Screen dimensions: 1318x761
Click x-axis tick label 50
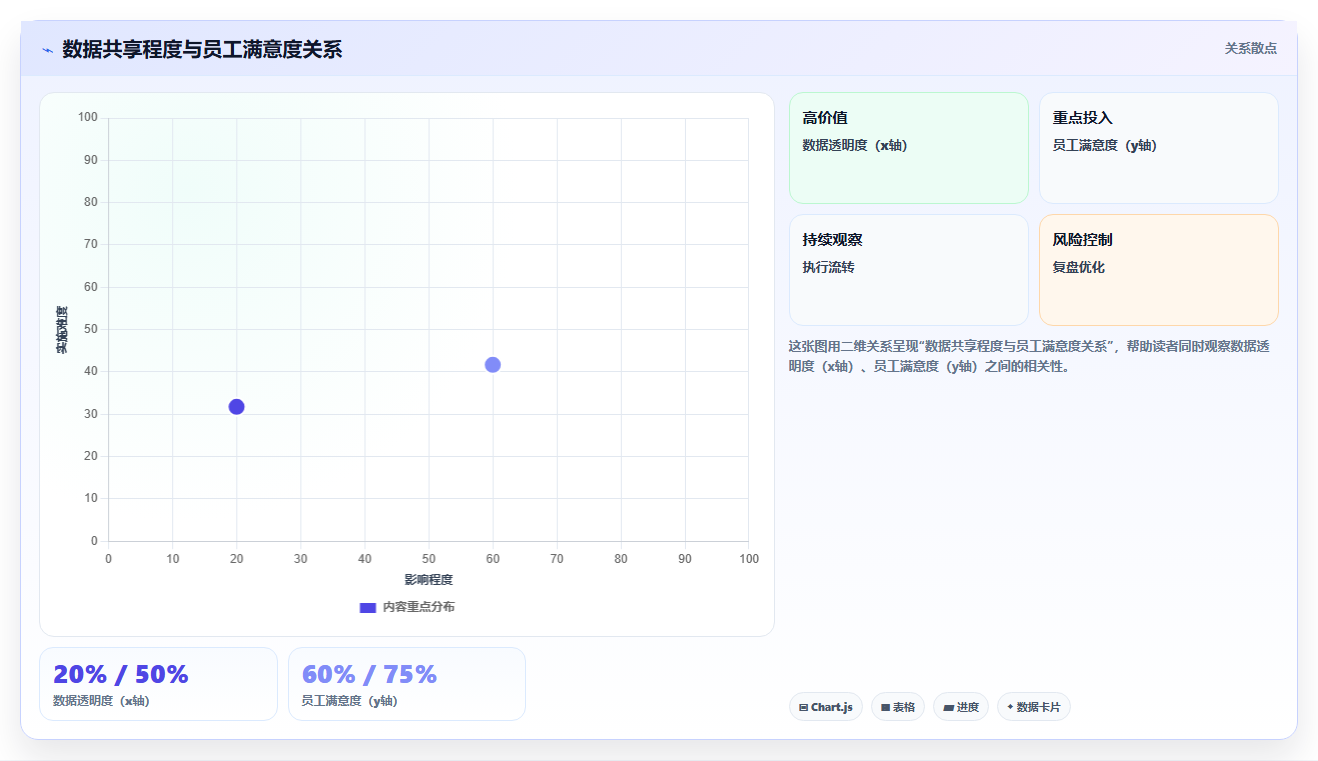pyautogui.click(x=429, y=559)
